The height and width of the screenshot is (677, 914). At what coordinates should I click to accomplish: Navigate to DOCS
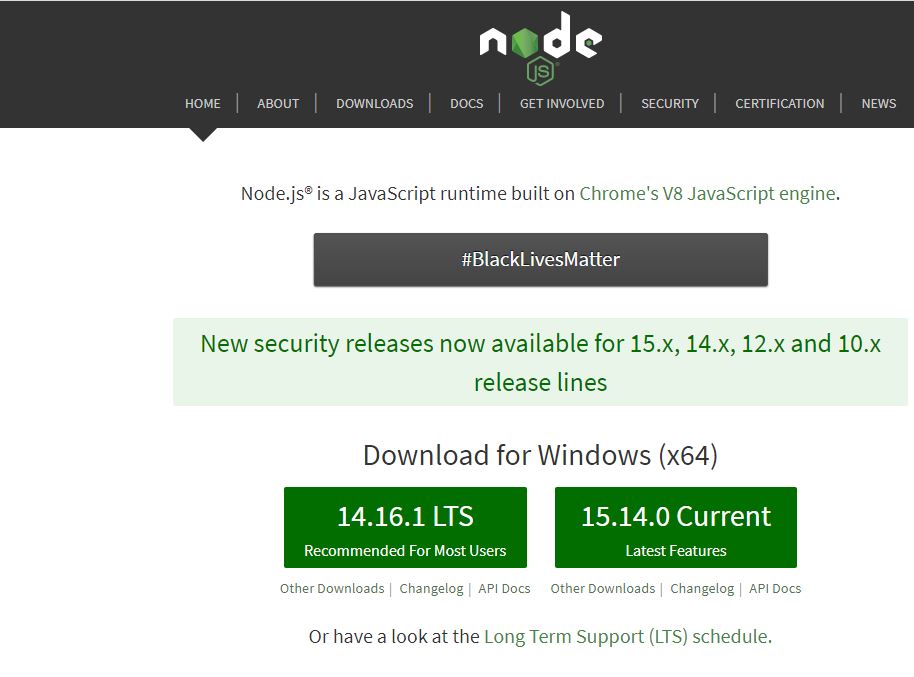tap(466, 103)
